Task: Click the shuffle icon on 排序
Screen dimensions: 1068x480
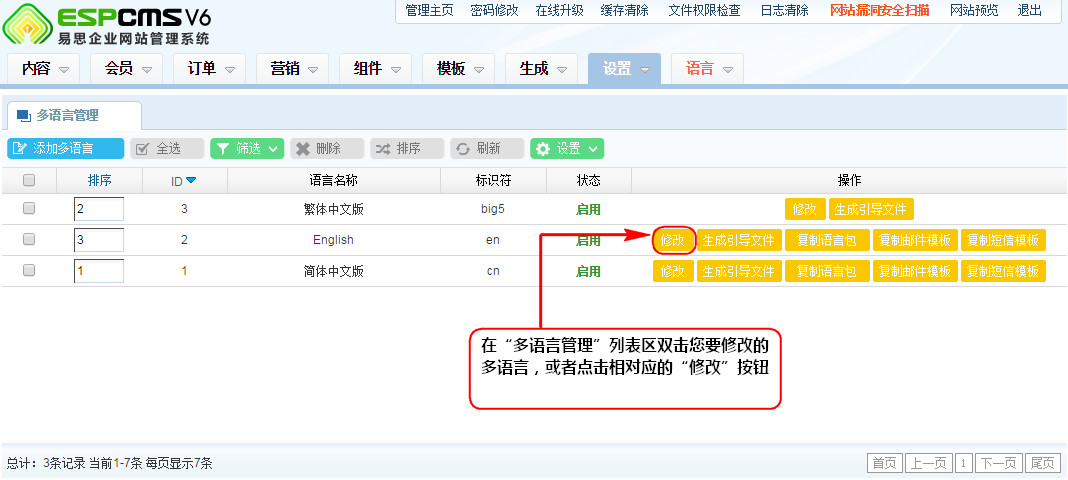Action: [383, 148]
